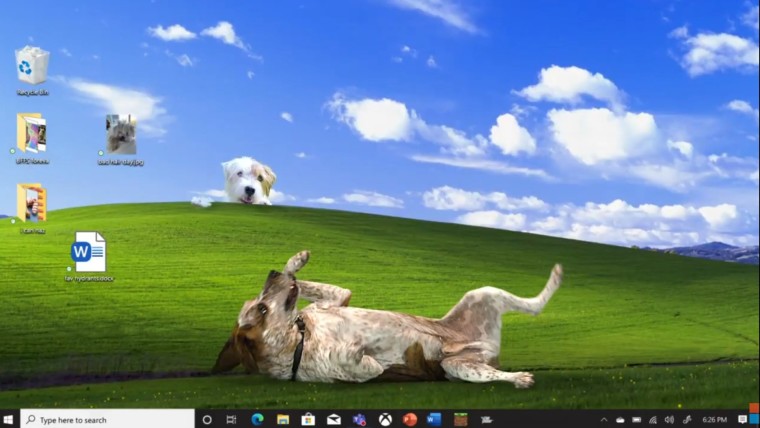The height and width of the screenshot is (428, 760).
Task: Select the BFFS forever folder
Action: click(x=32, y=138)
